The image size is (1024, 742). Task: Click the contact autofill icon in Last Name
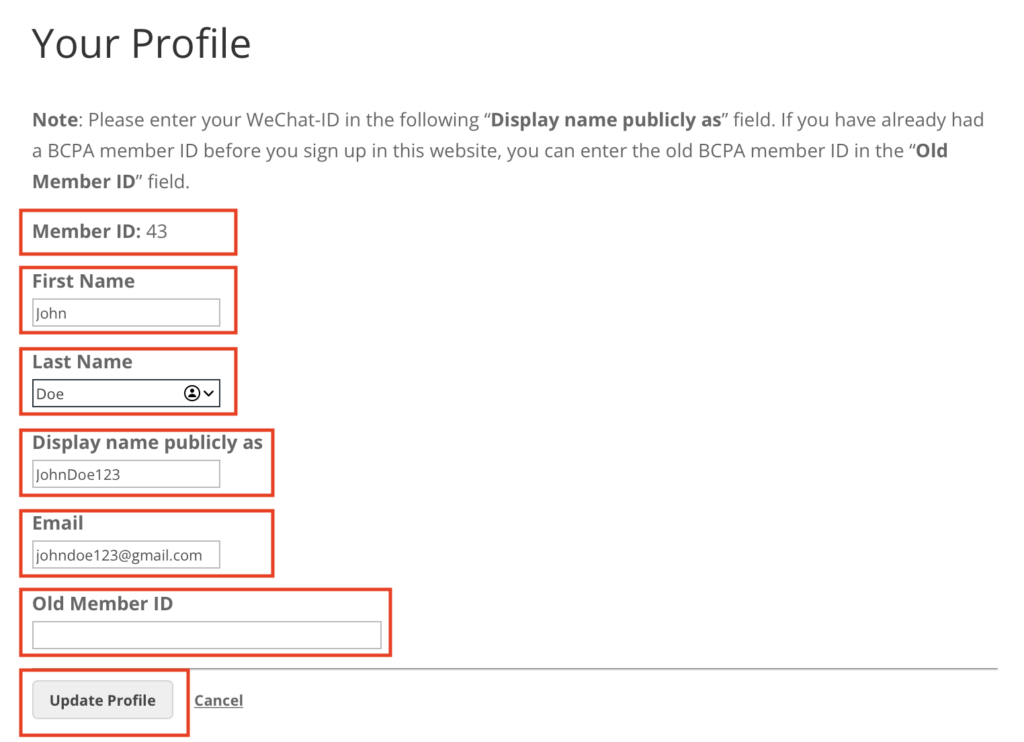click(x=192, y=393)
